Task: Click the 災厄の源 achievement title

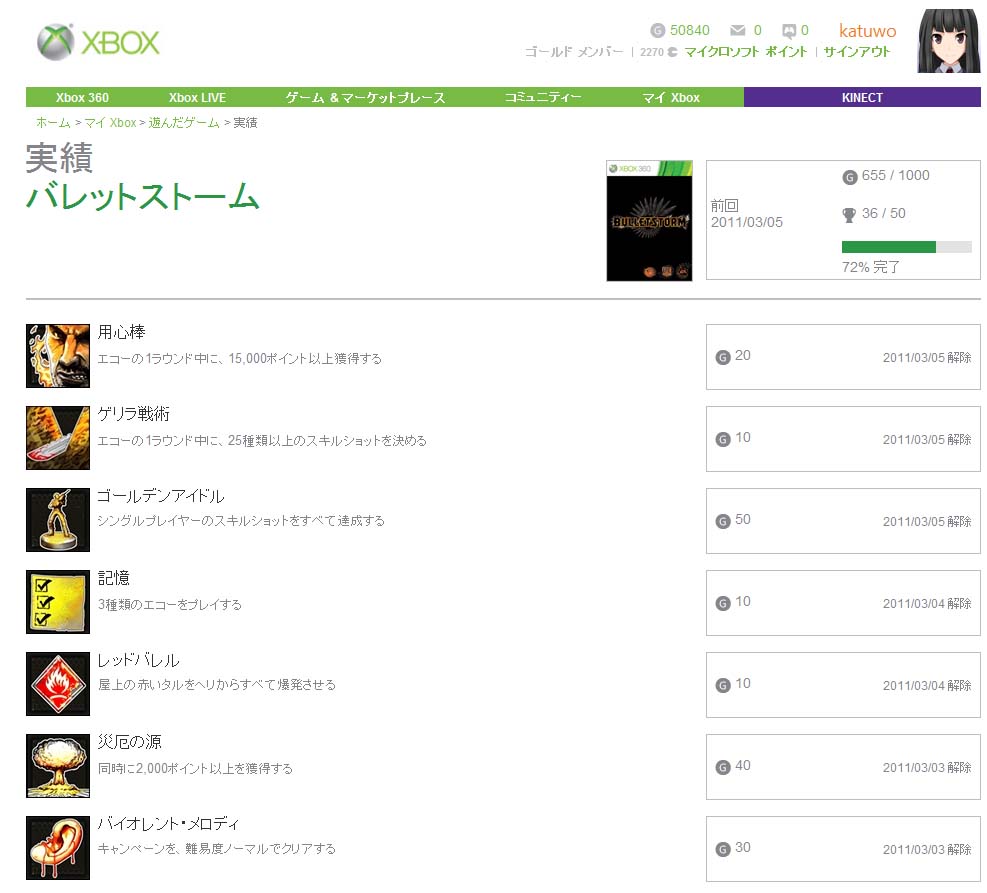Action: coord(130,742)
